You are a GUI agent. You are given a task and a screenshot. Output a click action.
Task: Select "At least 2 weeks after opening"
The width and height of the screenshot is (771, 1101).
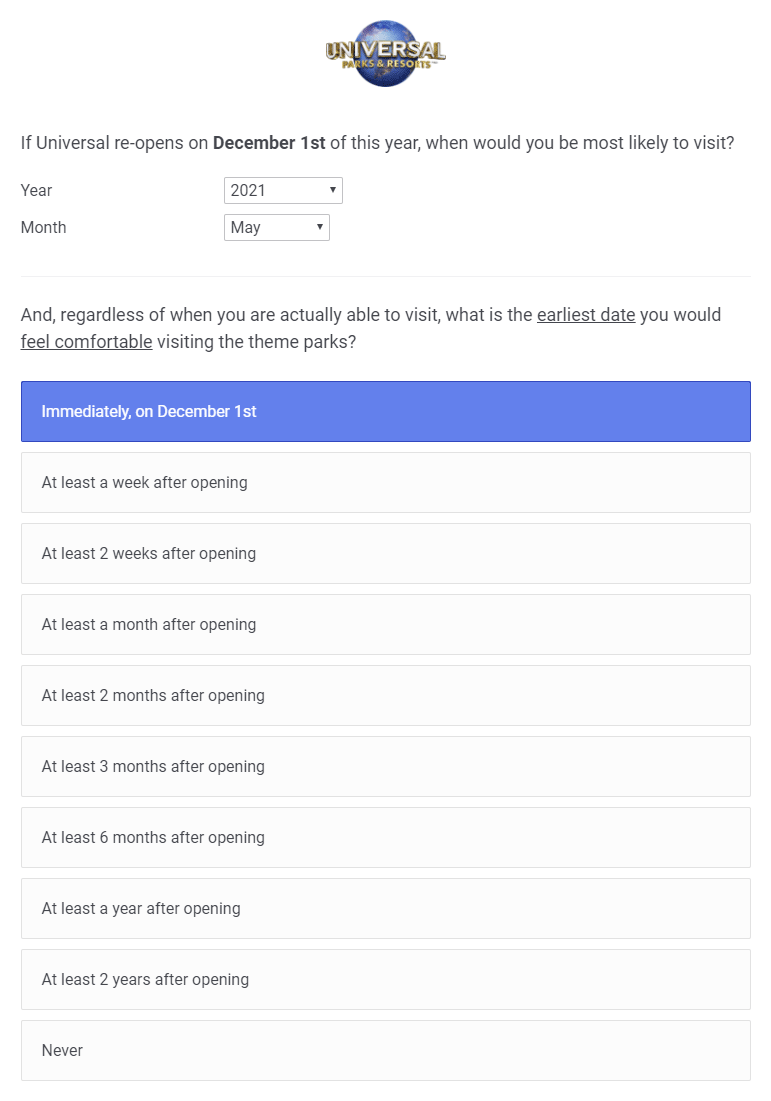[x=385, y=553]
